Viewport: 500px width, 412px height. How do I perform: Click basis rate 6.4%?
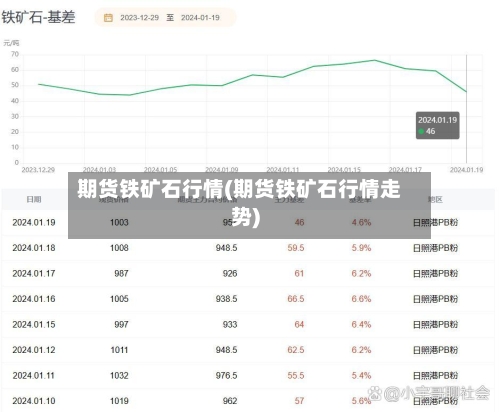click(361, 325)
